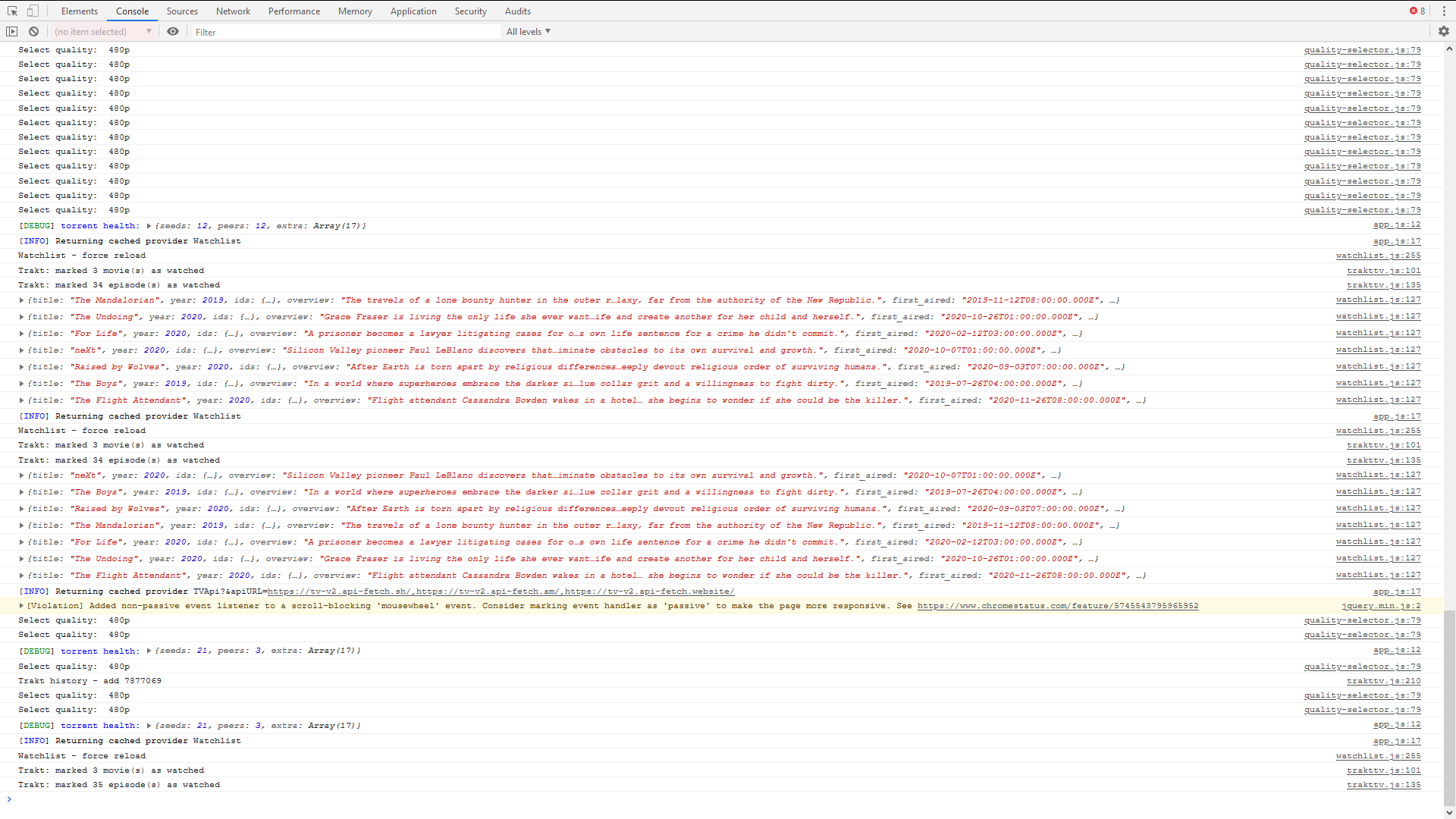Open the Memory tab
Viewport: 1456px width, 819px height.
pyautogui.click(x=355, y=11)
